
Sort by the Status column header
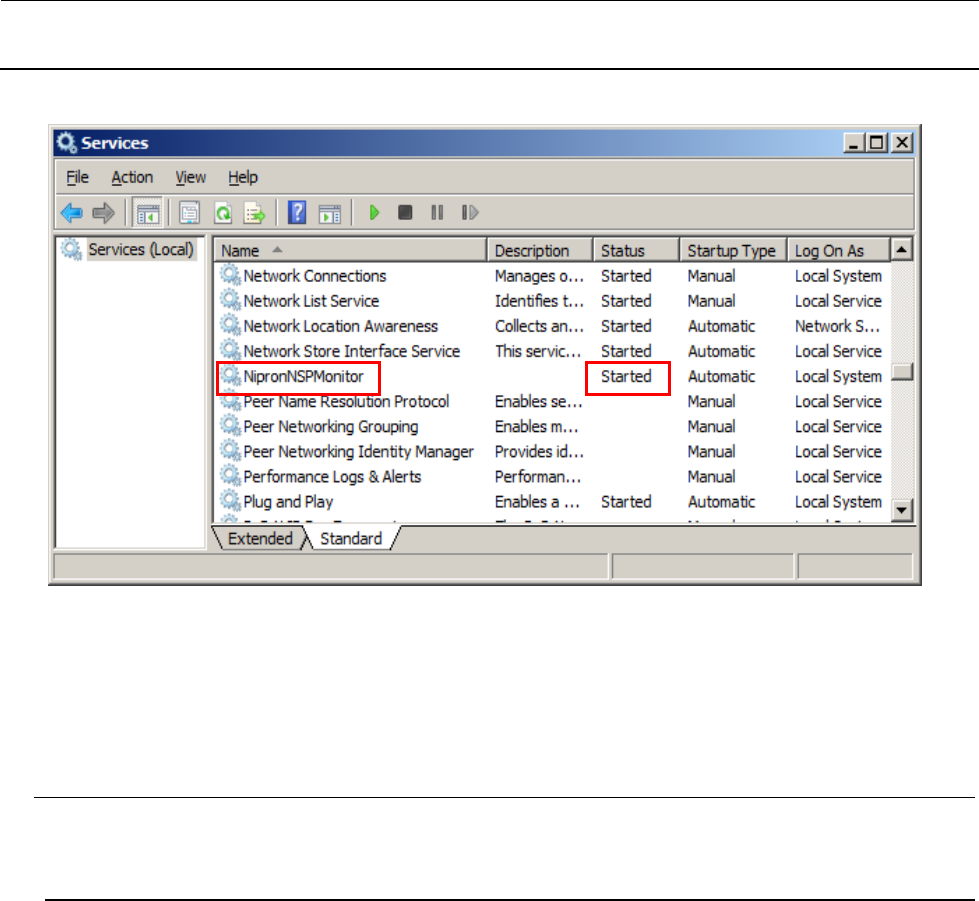pyautogui.click(x=636, y=250)
